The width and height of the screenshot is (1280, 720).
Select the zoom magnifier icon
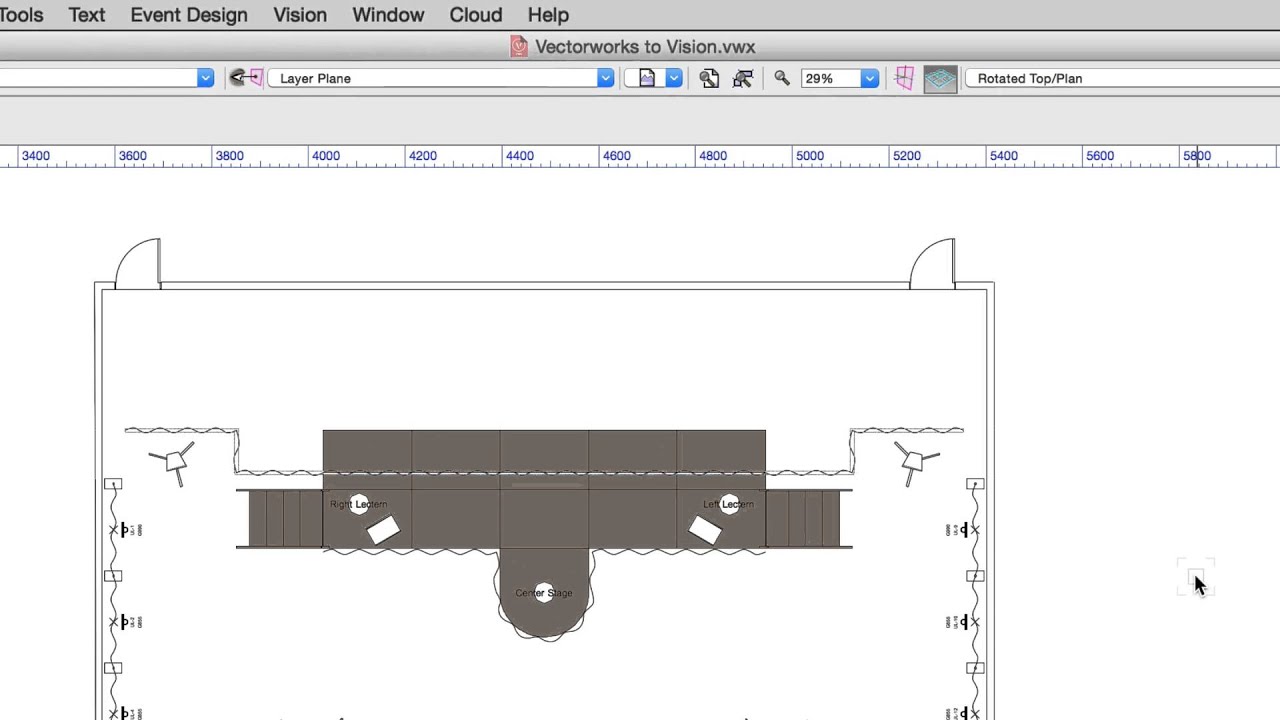tap(782, 77)
